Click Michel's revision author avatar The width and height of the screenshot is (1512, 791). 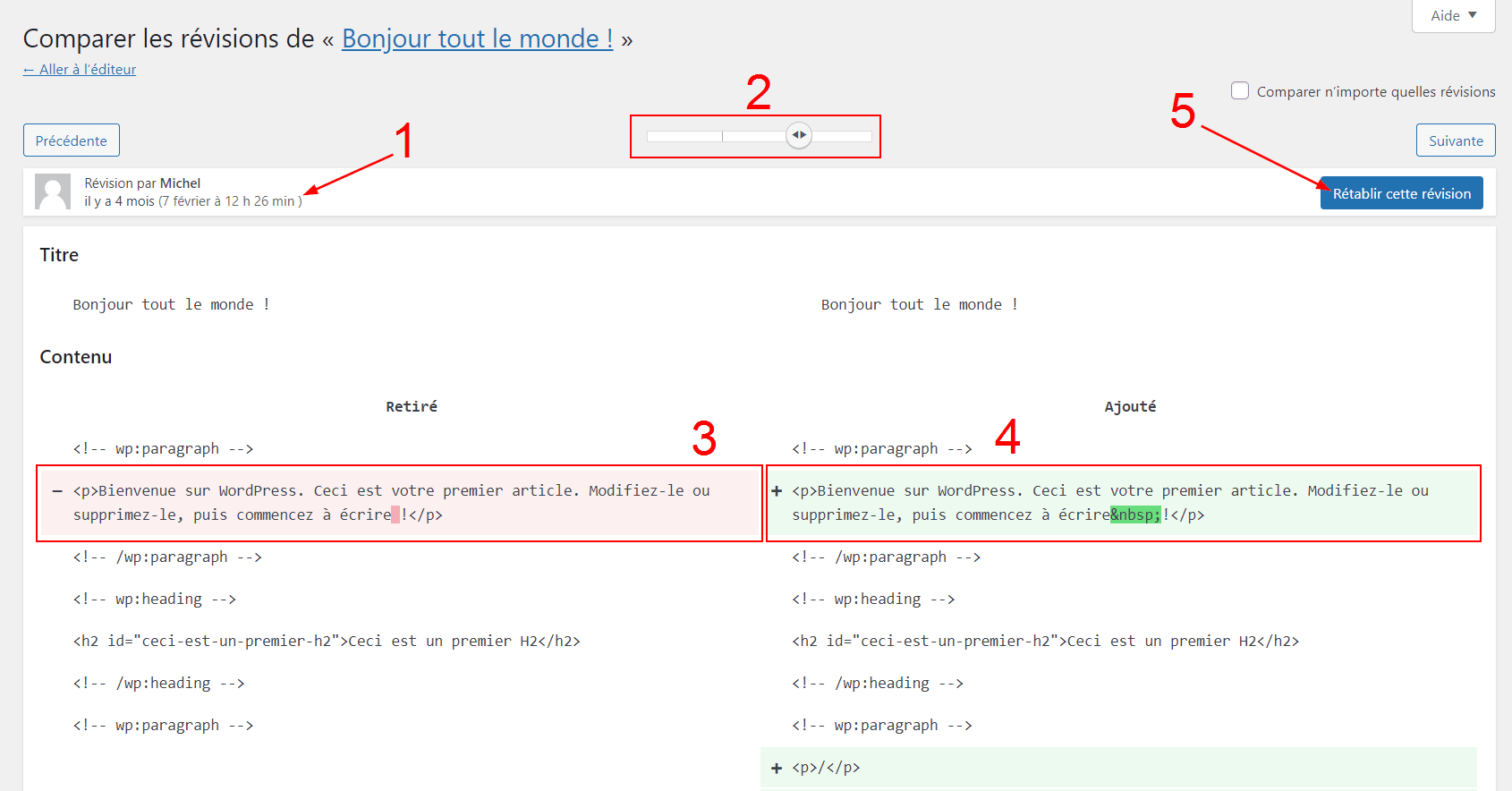[52, 191]
